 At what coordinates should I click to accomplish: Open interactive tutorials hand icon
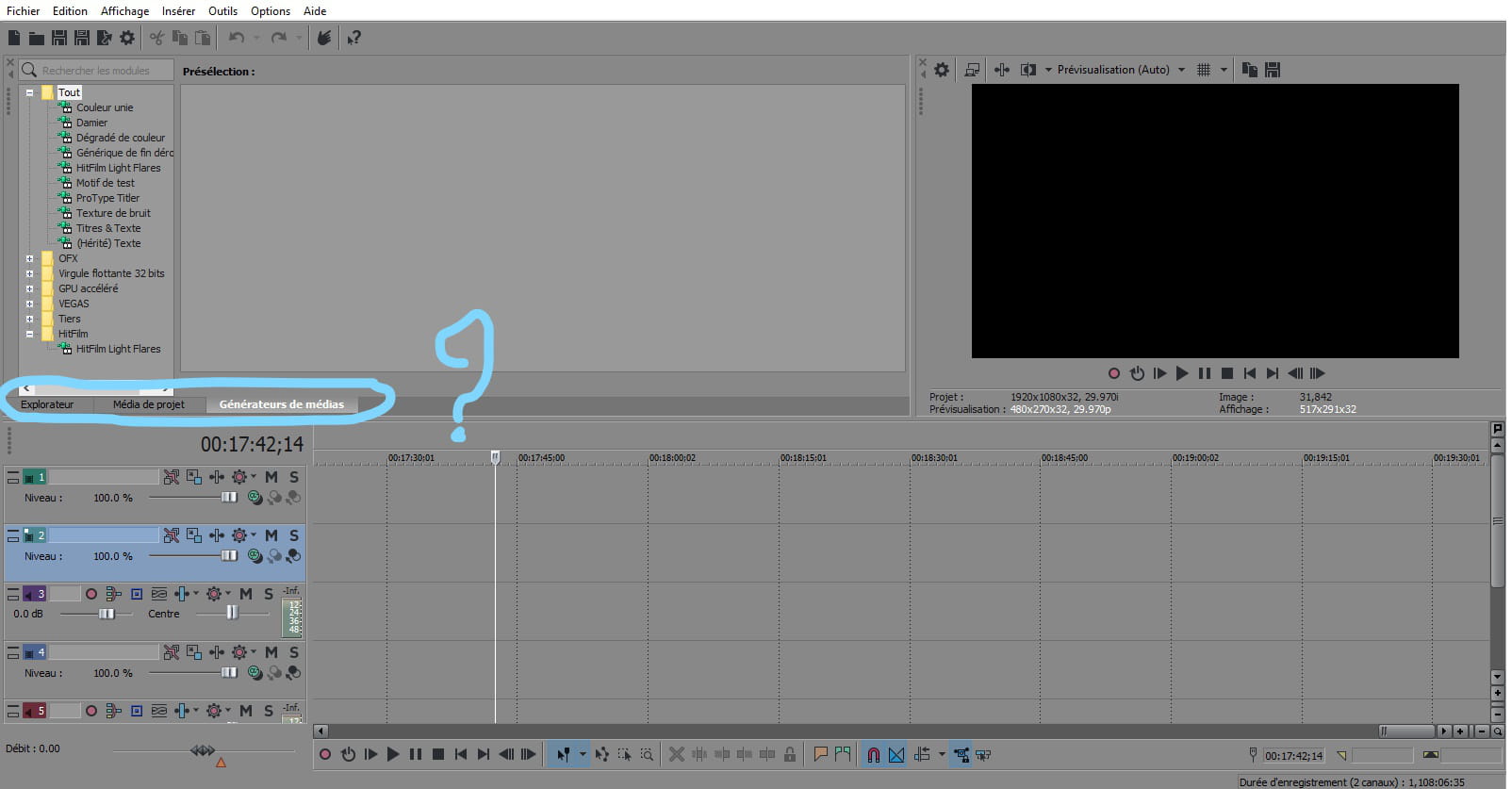(x=323, y=38)
